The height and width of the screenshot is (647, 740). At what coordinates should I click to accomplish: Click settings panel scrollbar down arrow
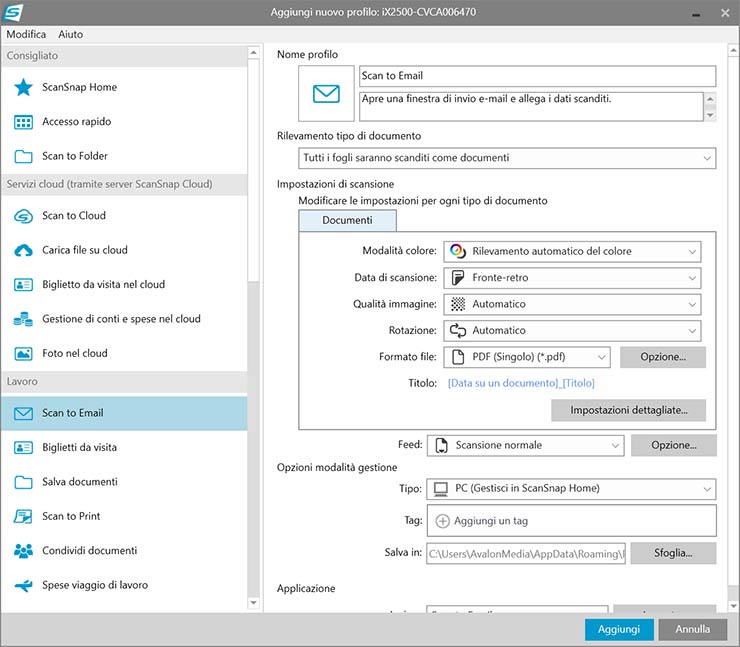pyautogui.click(x=733, y=605)
